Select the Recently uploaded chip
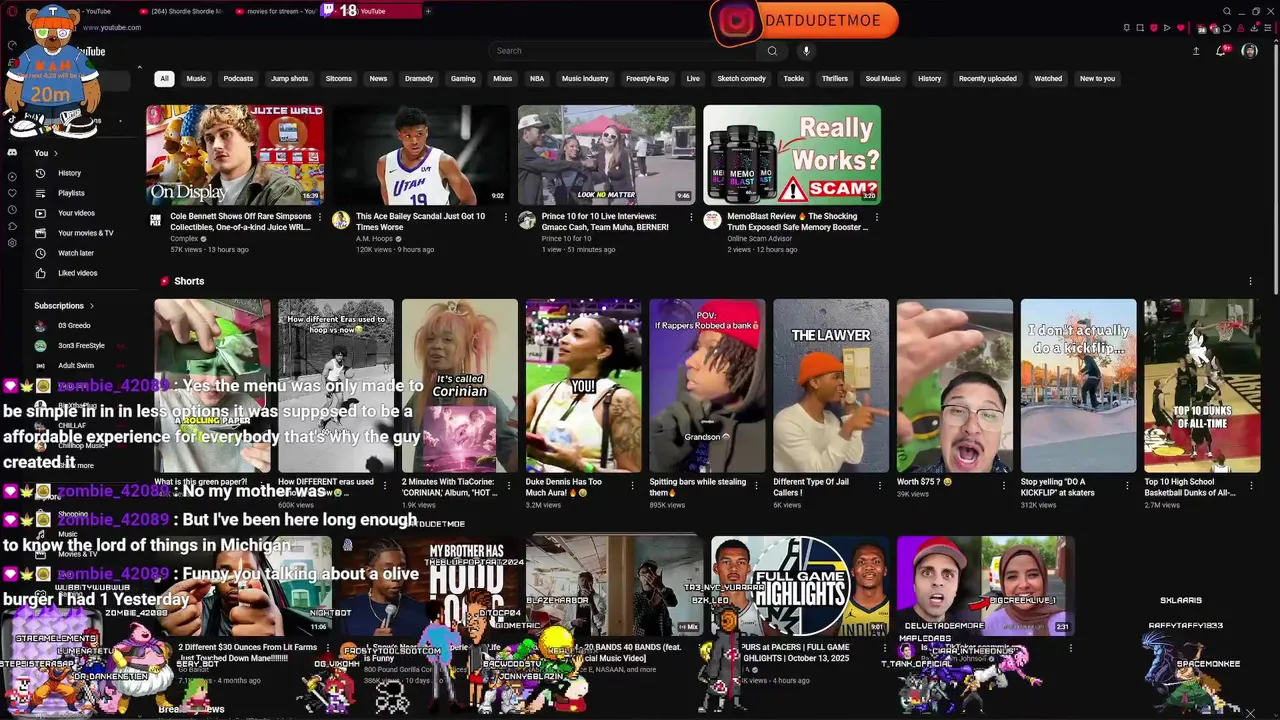Screen dimensions: 1280x720 [x=987, y=78]
